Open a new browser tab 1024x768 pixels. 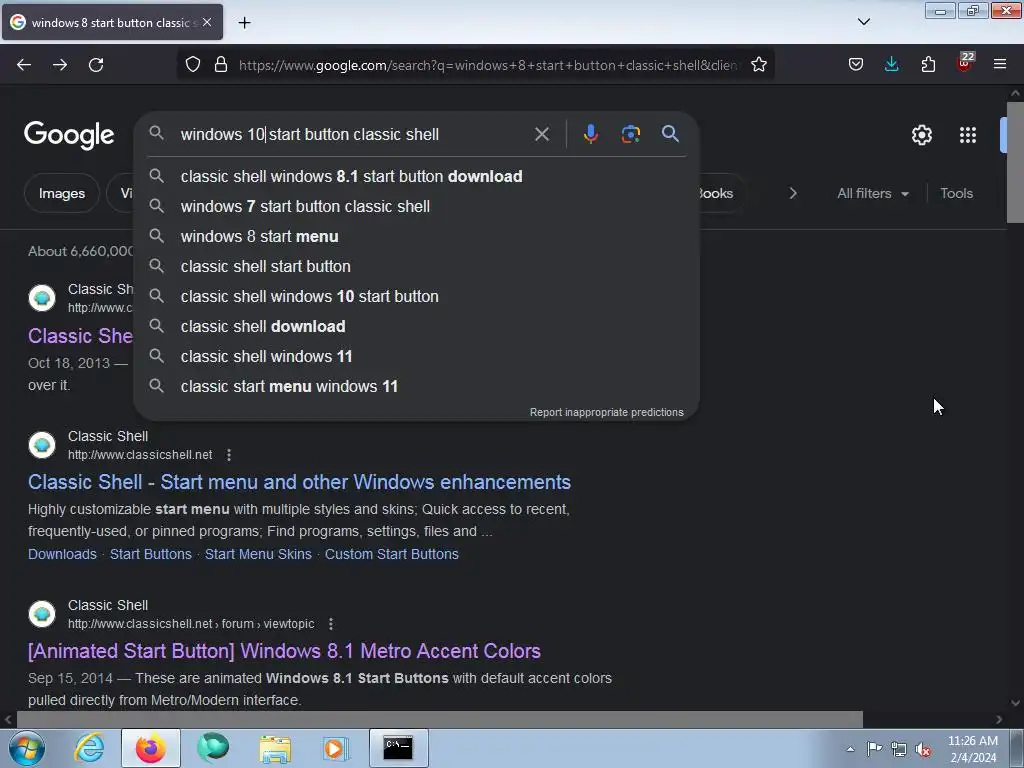pos(244,23)
